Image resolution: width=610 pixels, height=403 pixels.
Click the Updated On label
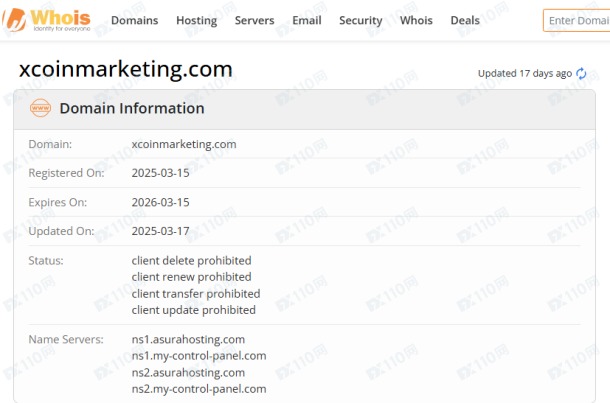[61, 231]
